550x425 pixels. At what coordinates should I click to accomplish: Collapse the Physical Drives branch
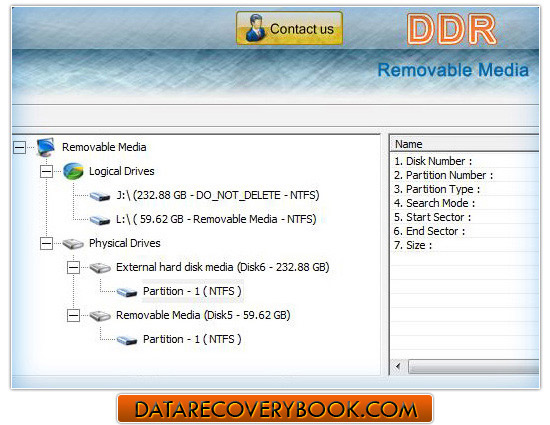46,243
